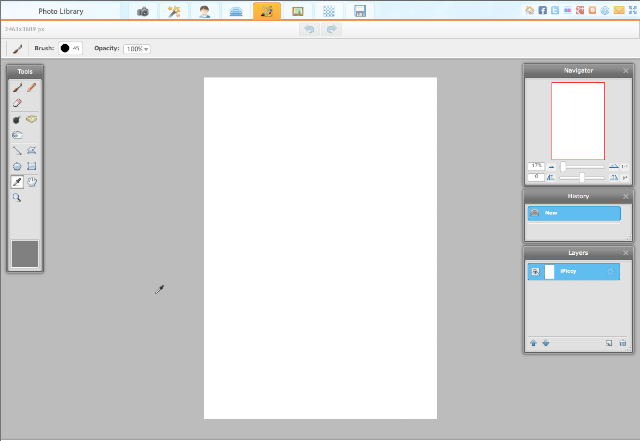This screenshot has height=441, width=640.
Task: Delete the selected layer
Action: point(622,343)
